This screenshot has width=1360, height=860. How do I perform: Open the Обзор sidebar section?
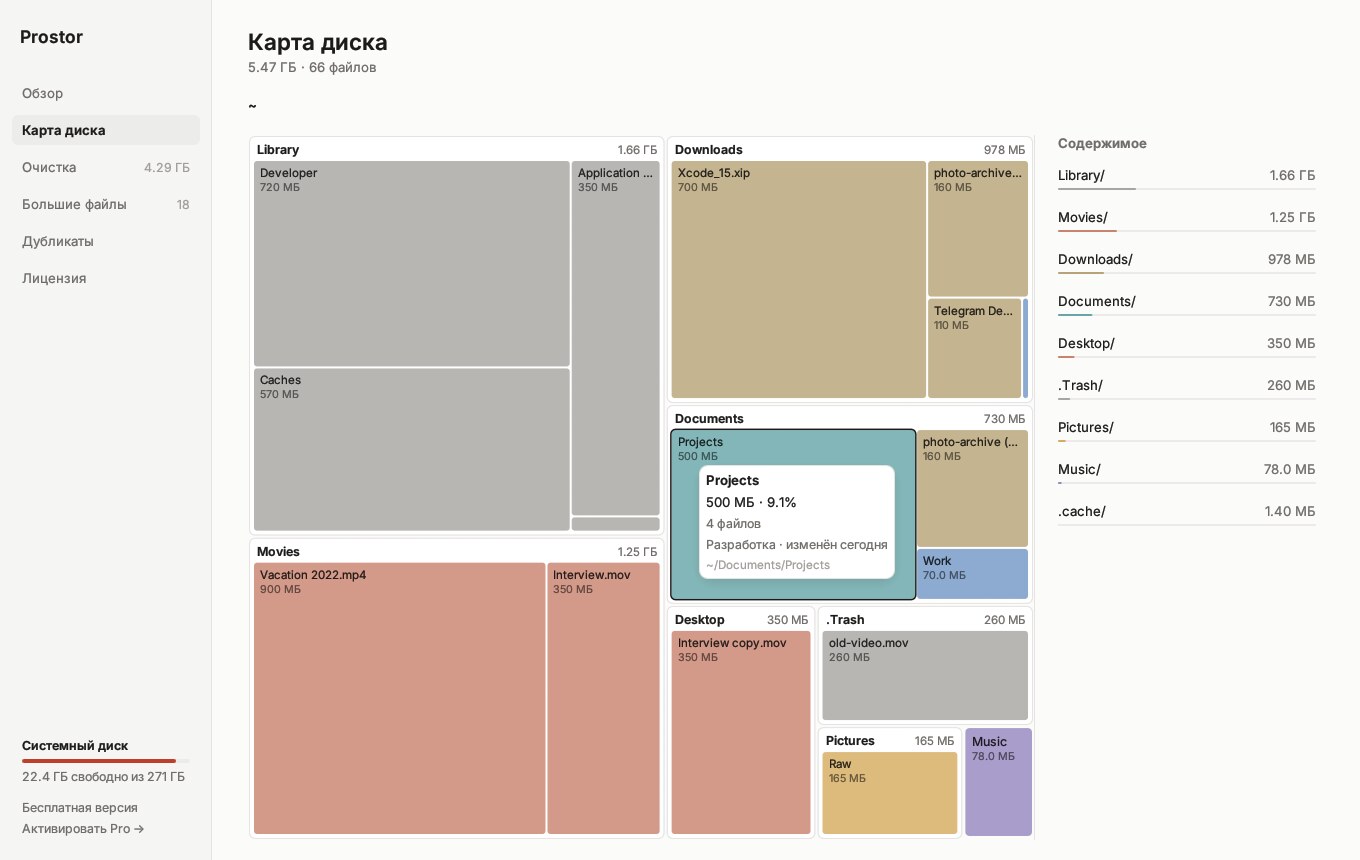[106, 93]
